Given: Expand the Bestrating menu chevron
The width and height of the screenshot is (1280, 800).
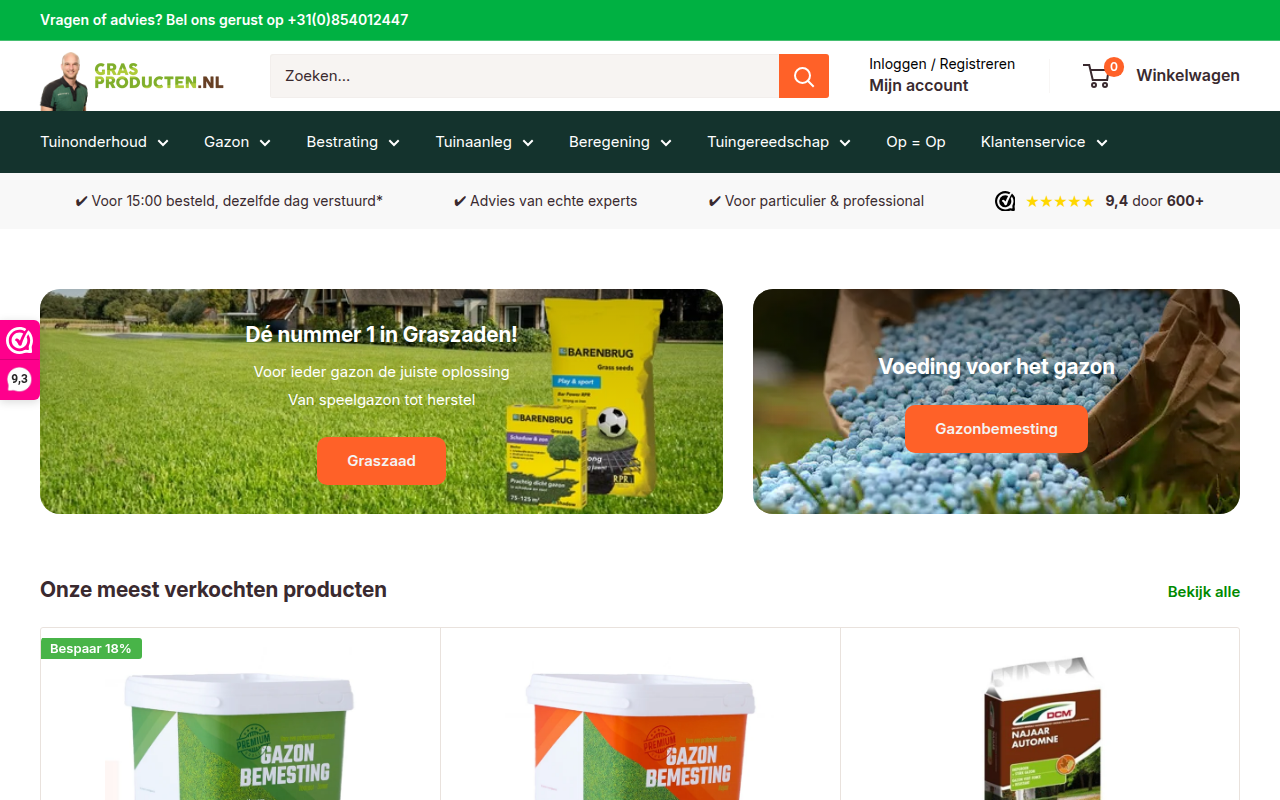Looking at the screenshot, I should point(394,143).
